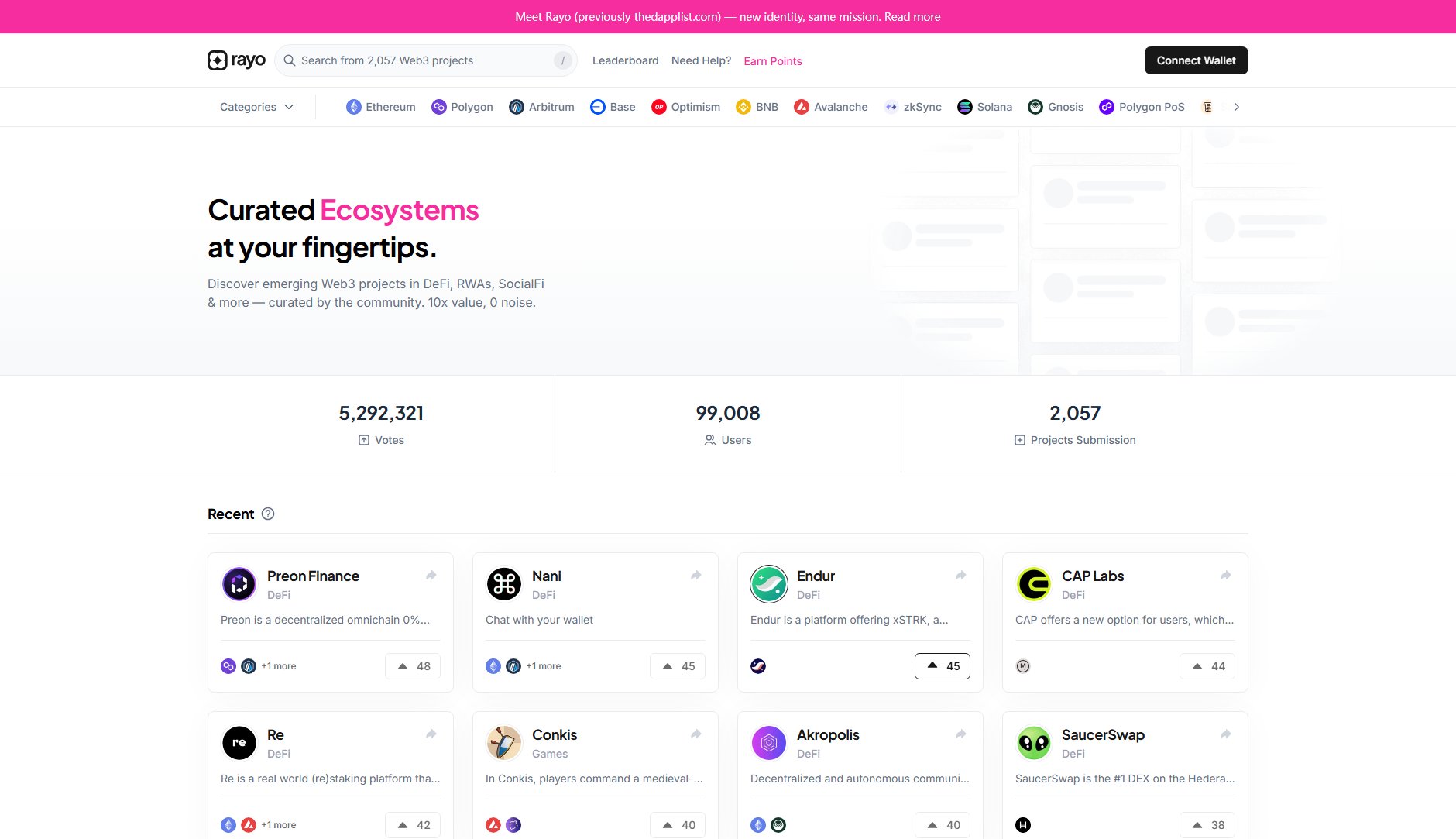Open the Need Help? link

[701, 60]
